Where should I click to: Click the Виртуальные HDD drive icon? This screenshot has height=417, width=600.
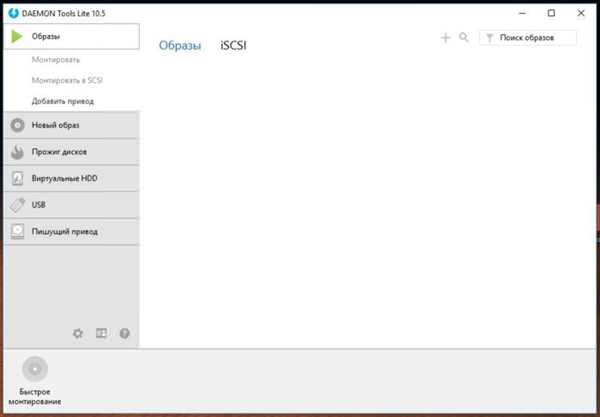(x=17, y=178)
